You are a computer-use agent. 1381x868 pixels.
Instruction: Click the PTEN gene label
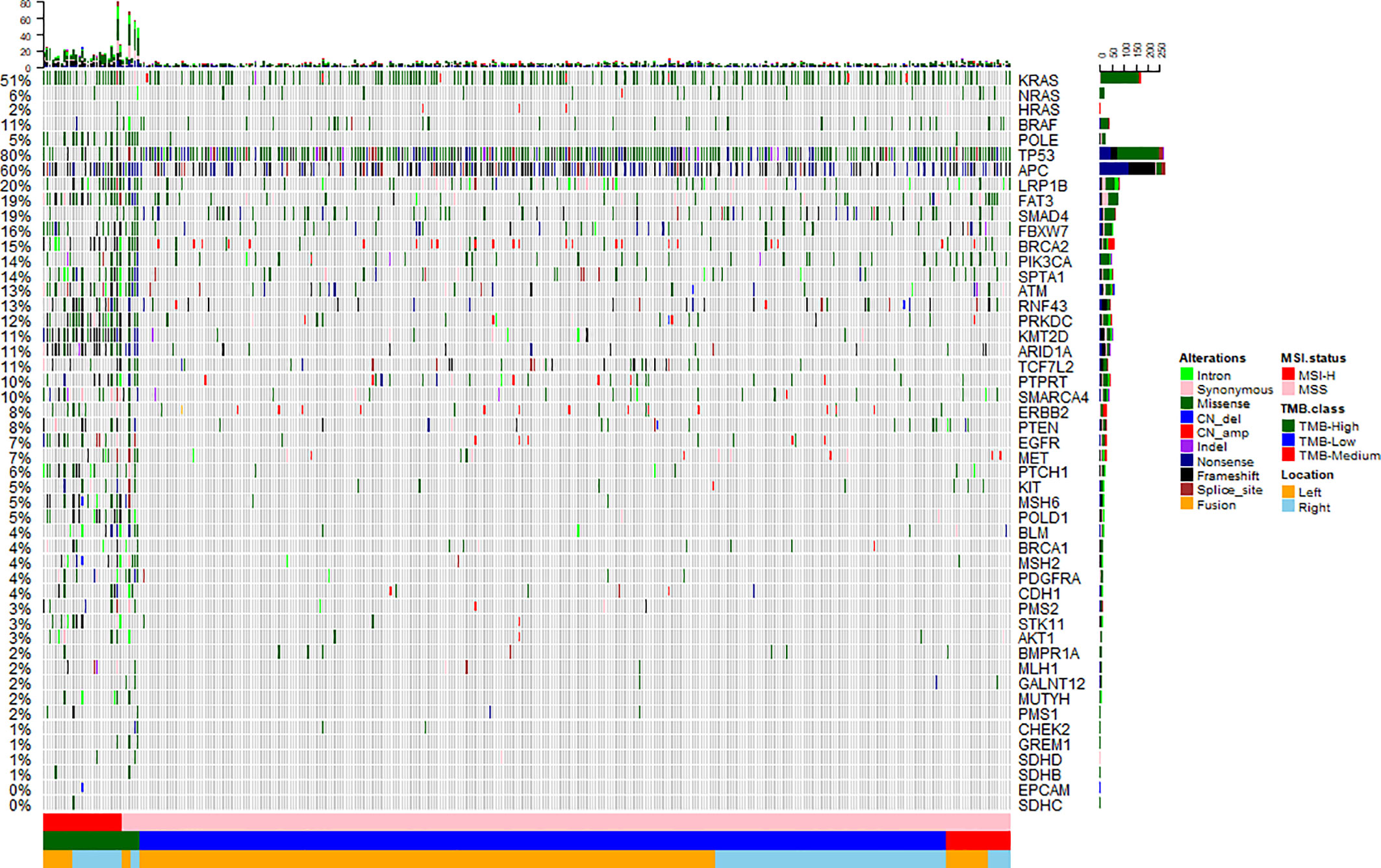[1038, 428]
